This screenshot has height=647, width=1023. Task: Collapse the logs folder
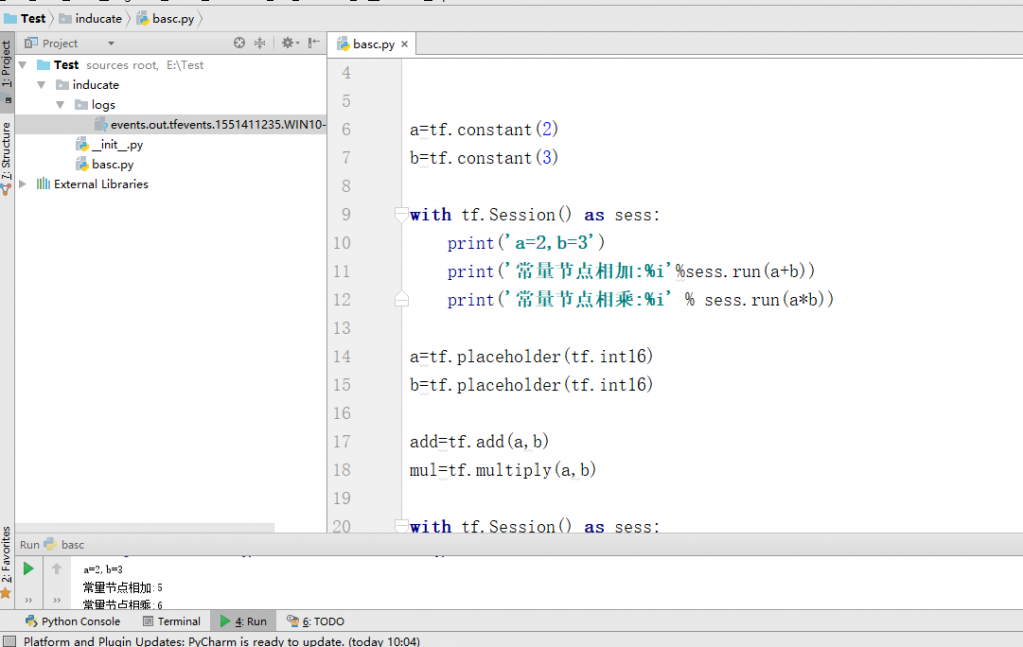click(61, 105)
